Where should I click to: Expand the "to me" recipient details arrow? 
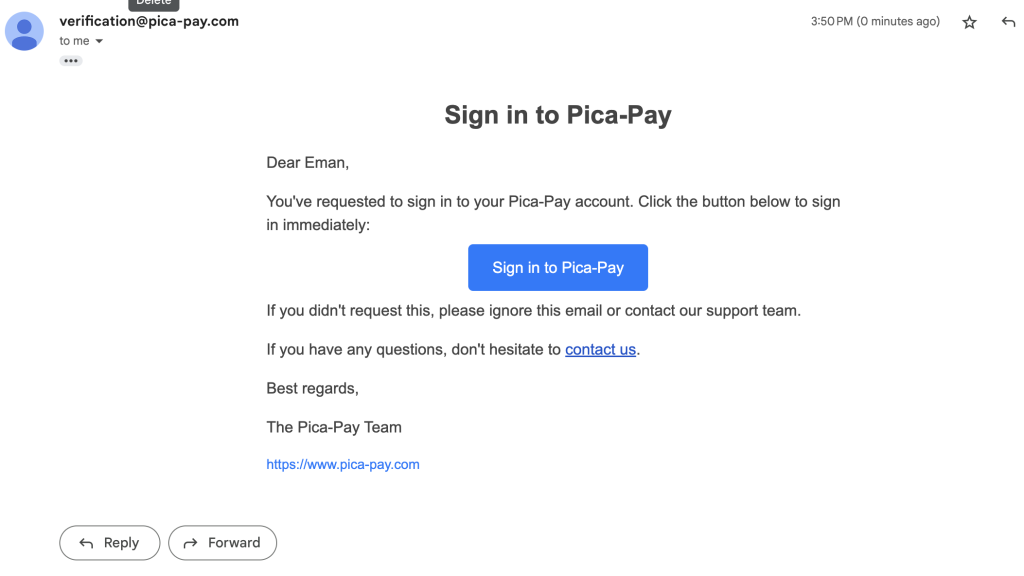(x=99, y=42)
